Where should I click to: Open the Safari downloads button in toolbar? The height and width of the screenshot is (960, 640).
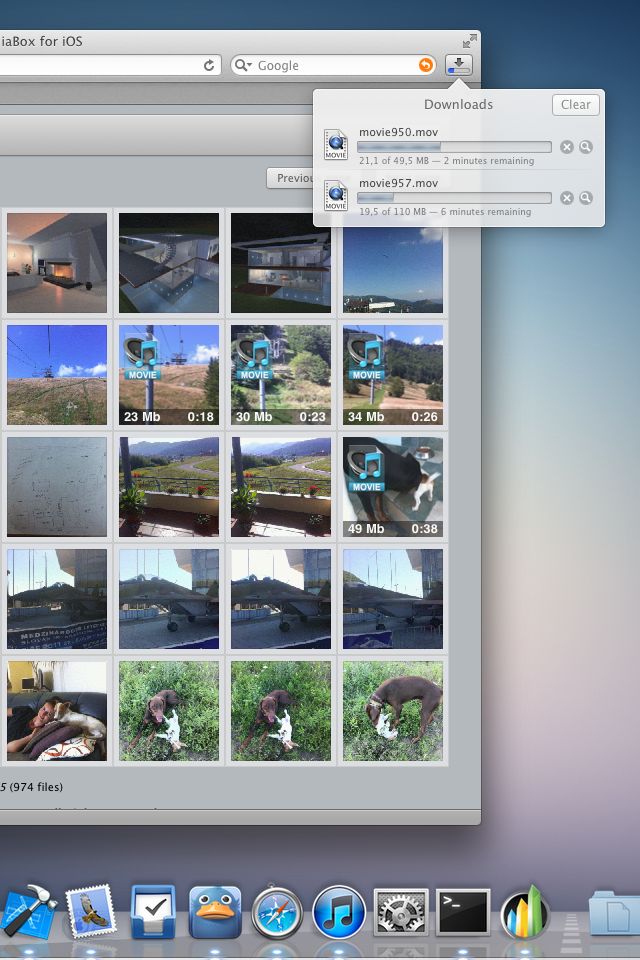459,65
